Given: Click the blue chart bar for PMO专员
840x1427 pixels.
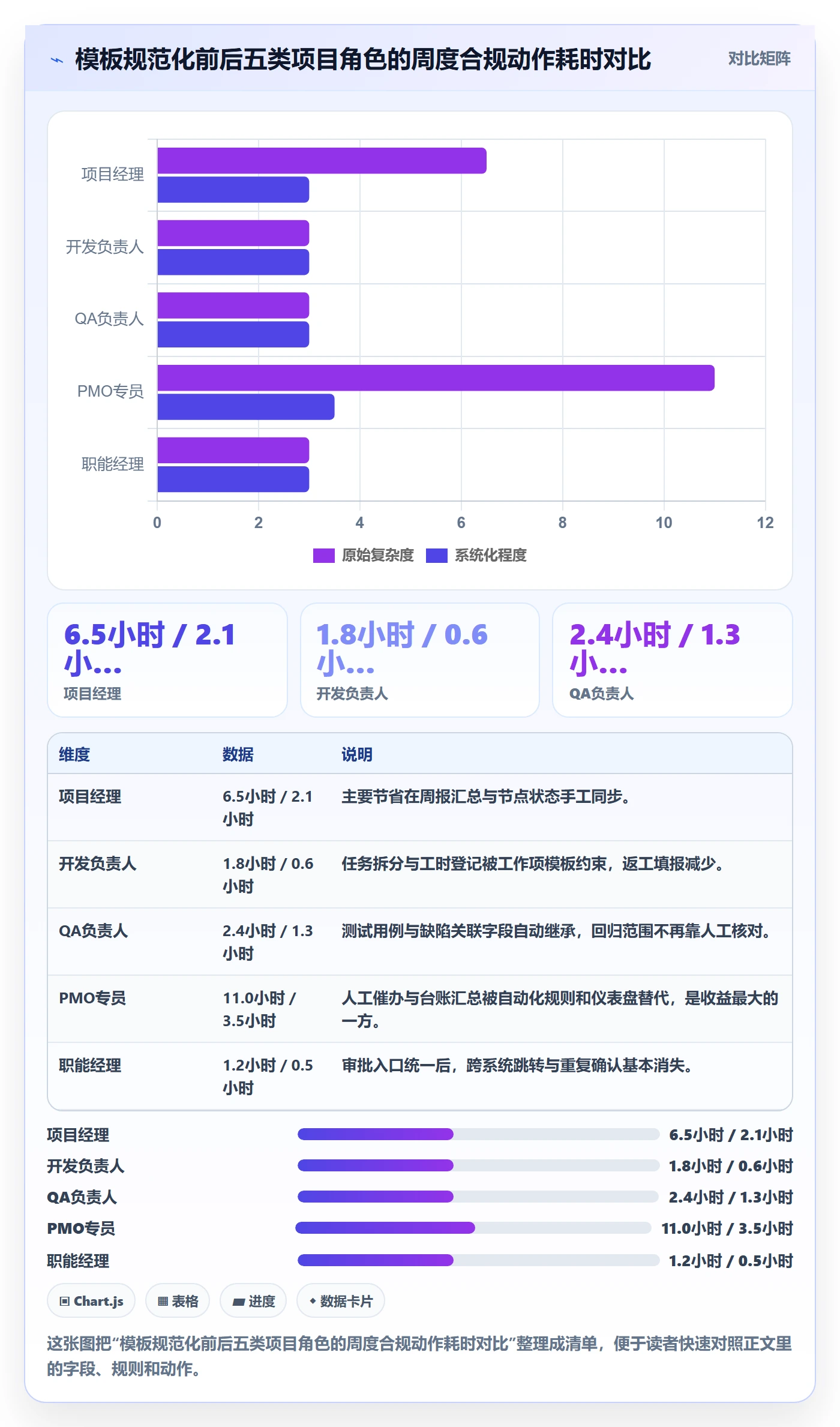Looking at the screenshot, I should coord(246,407).
